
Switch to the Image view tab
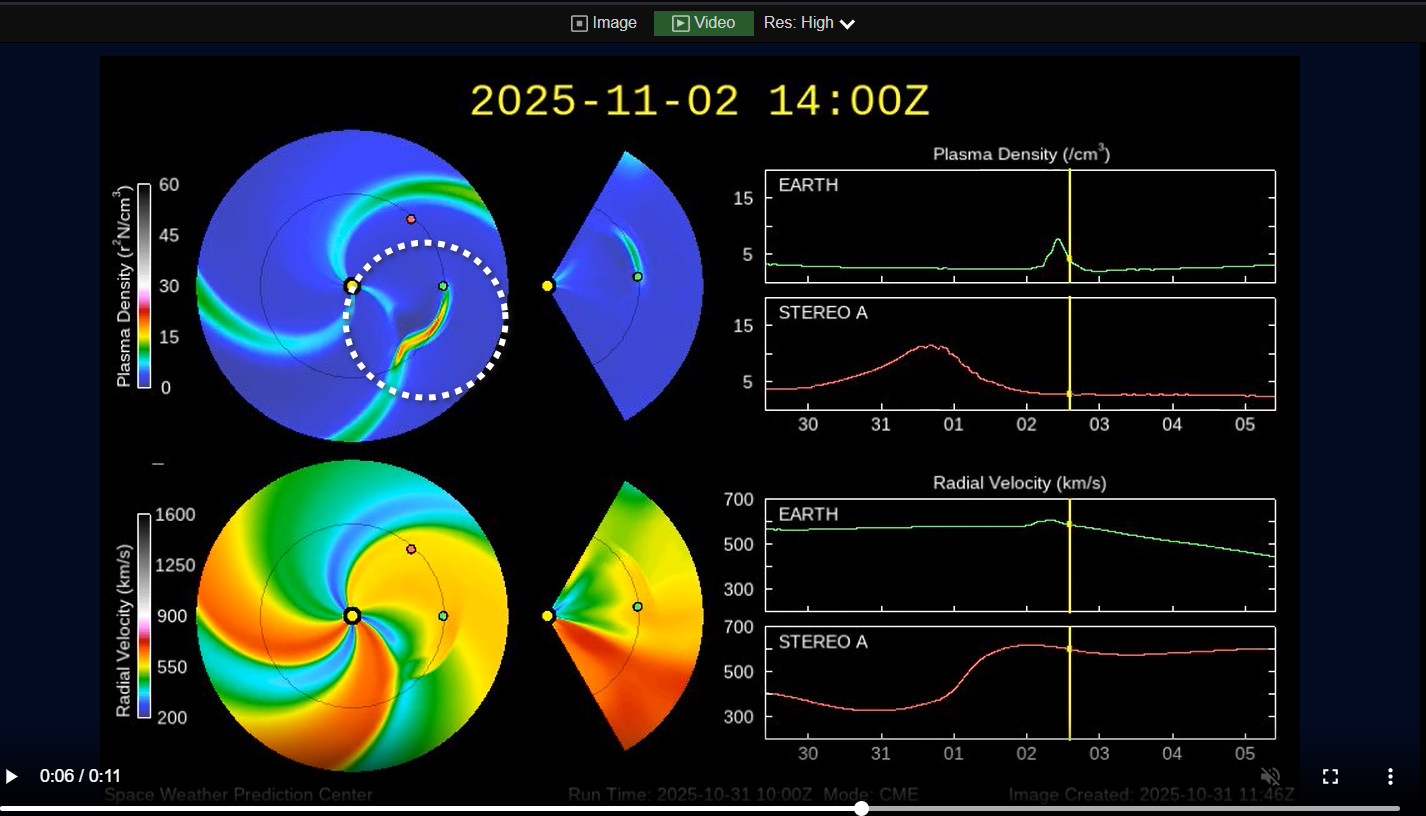coord(604,23)
